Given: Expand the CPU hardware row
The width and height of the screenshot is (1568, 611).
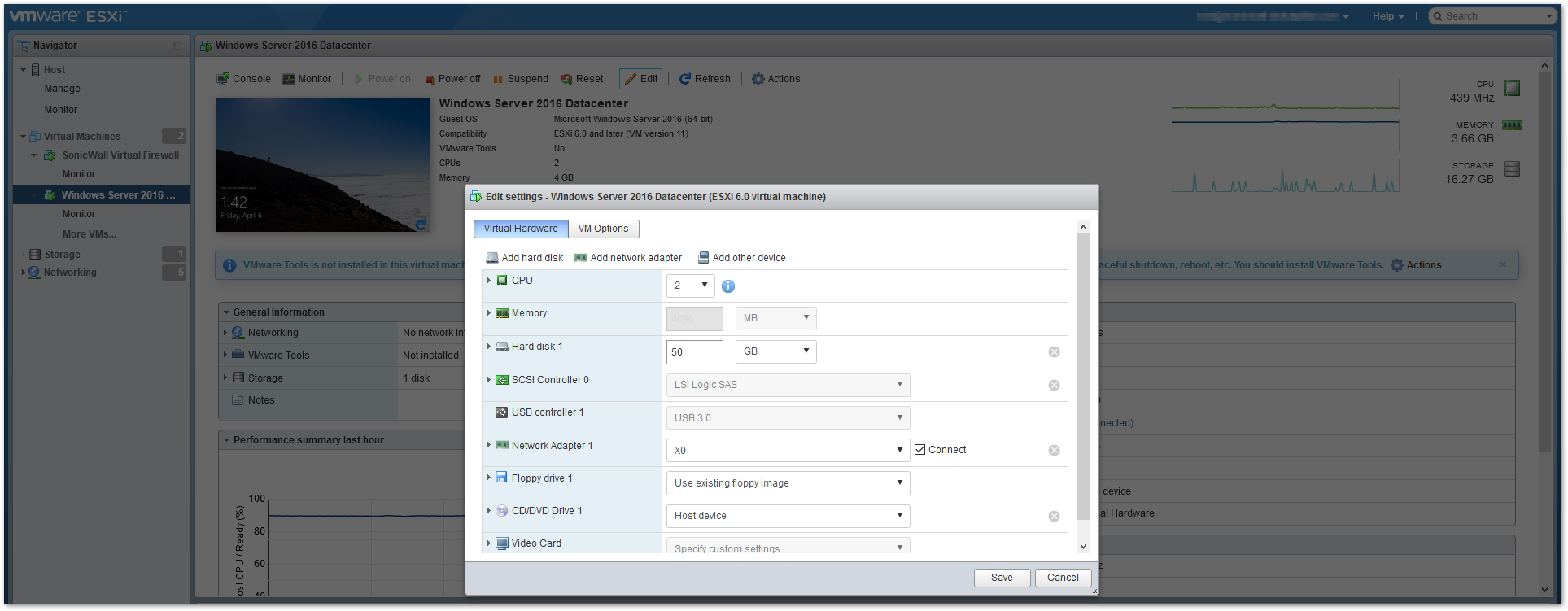Looking at the screenshot, I should coord(489,280).
